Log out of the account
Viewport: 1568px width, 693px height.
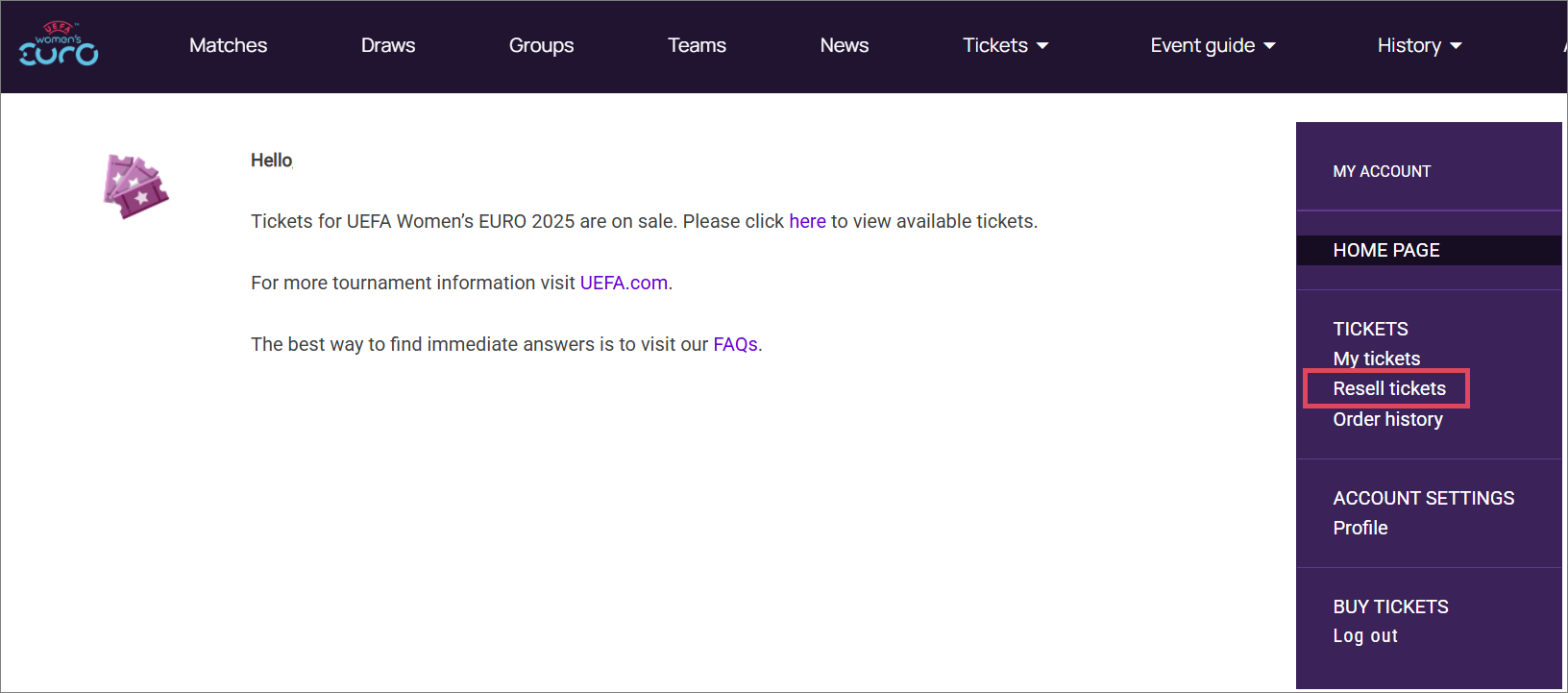[1365, 635]
